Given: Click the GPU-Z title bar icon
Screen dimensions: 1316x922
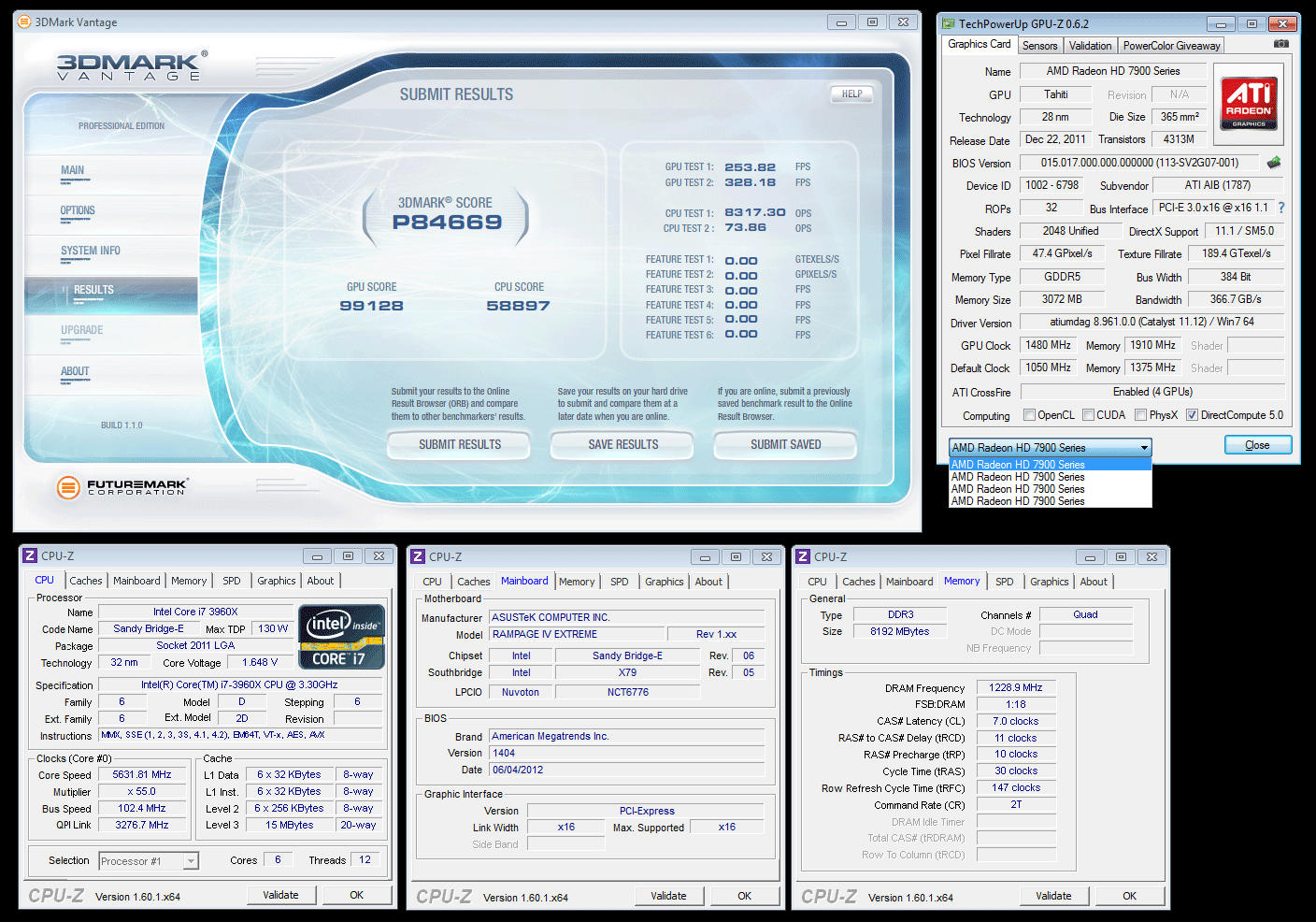Looking at the screenshot, I should pyautogui.click(x=949, y=23).
